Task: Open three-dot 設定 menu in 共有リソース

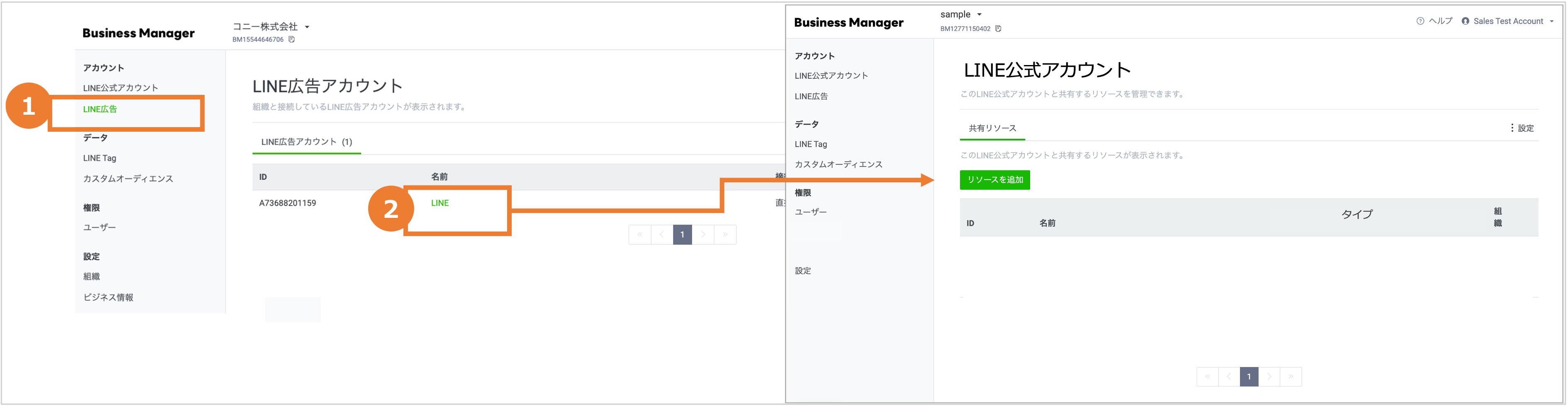Action: pyautogui.click(x=1522, y=128)
